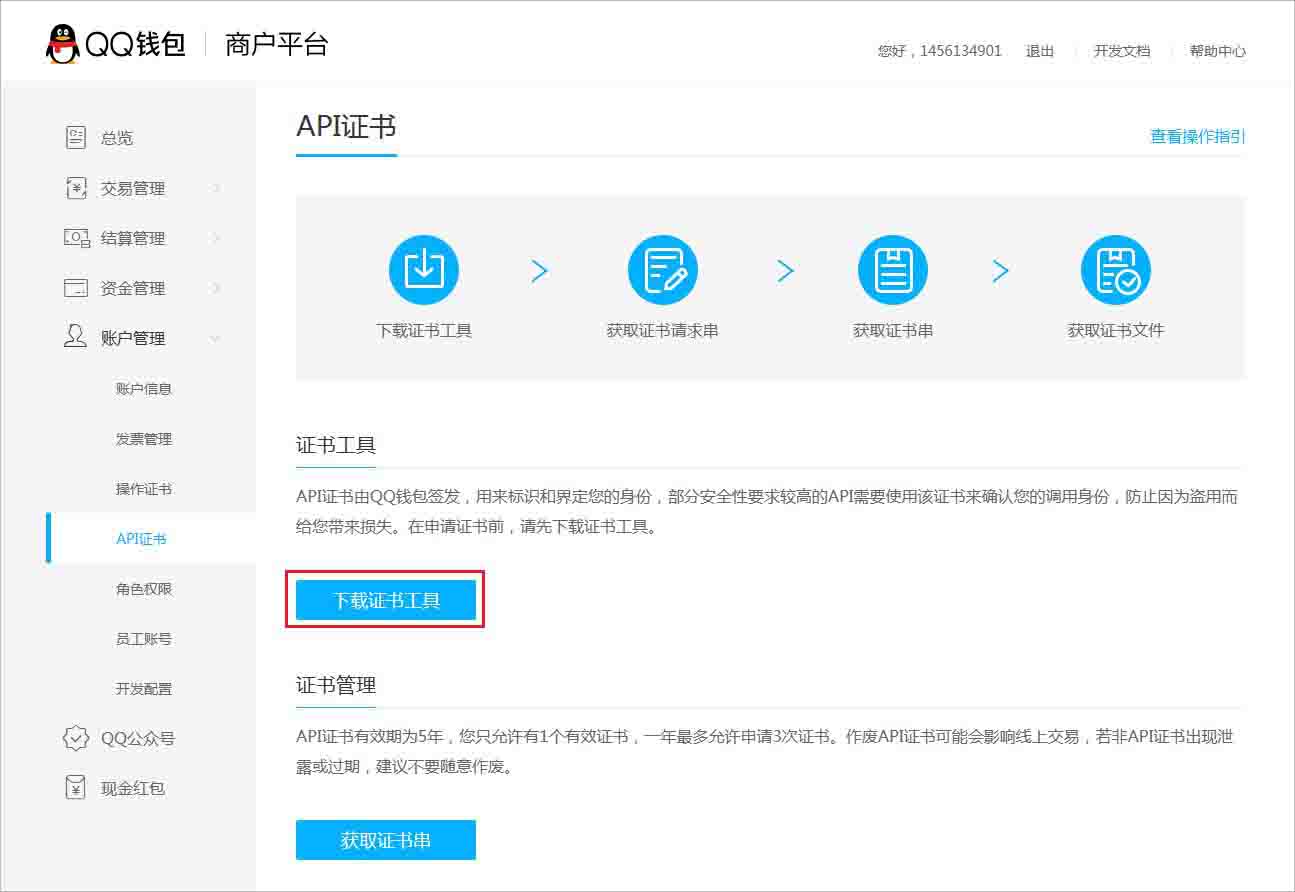
Task: Select 发票管理 submenu item
Action: (144, 438)
